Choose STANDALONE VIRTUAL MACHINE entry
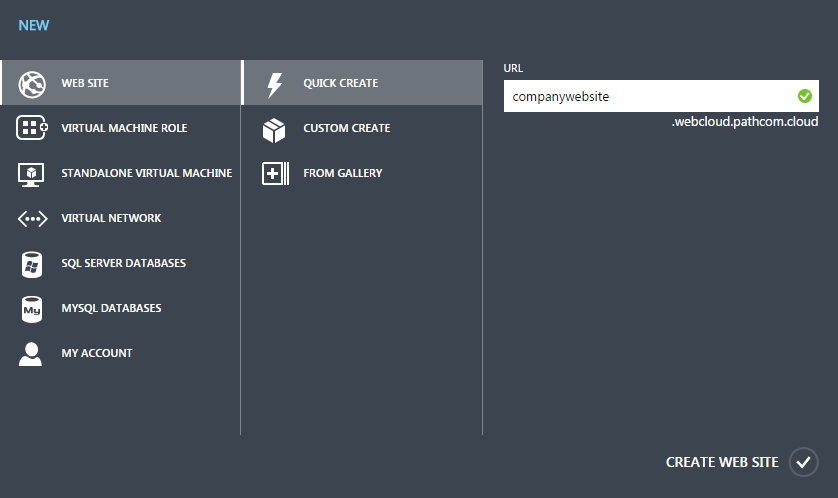 (147, 173)
